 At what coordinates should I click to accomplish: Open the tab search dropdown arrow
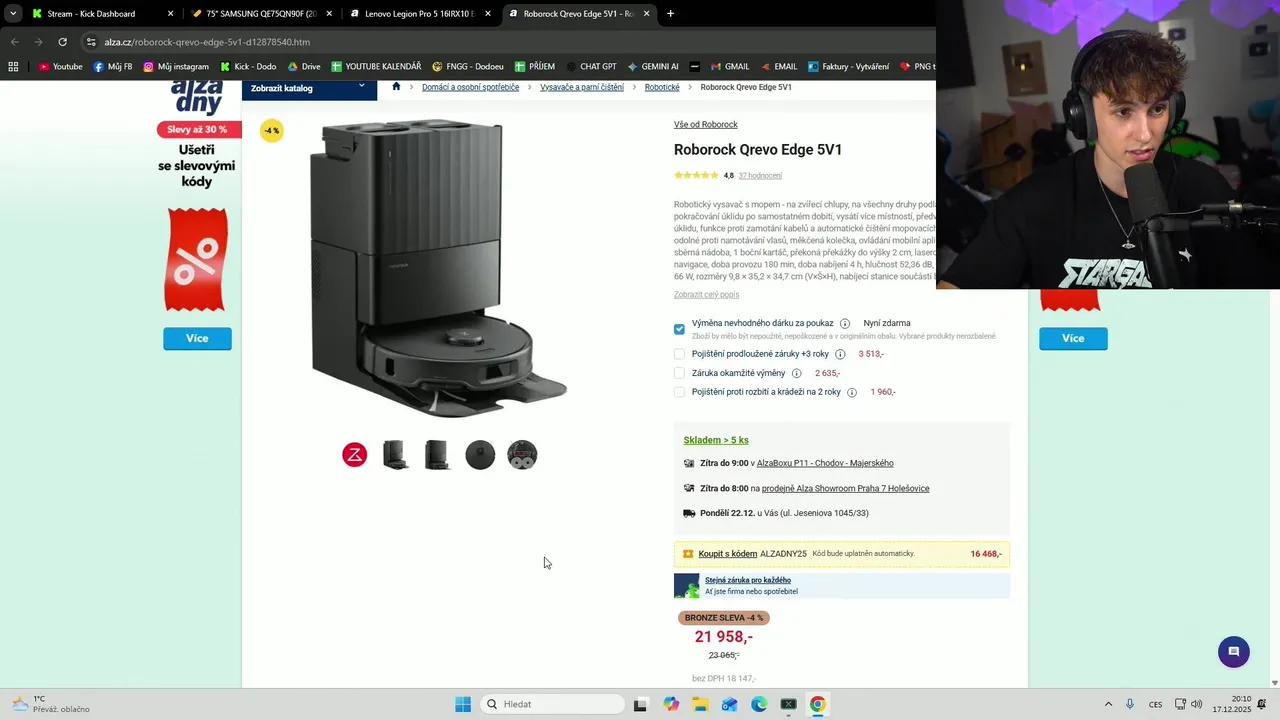pos(13,14)
